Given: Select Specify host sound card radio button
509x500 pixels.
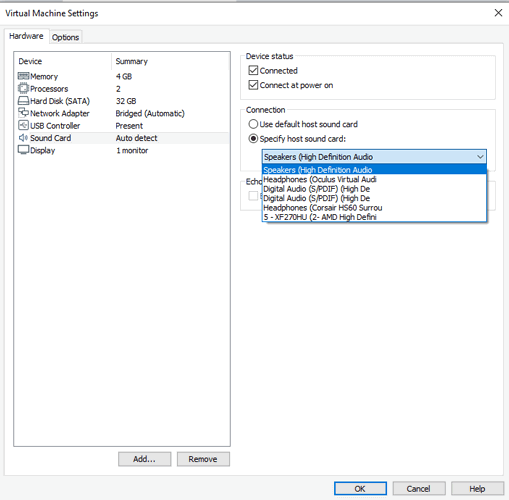Looking at the screenshot, I should (x=253, y=138).
